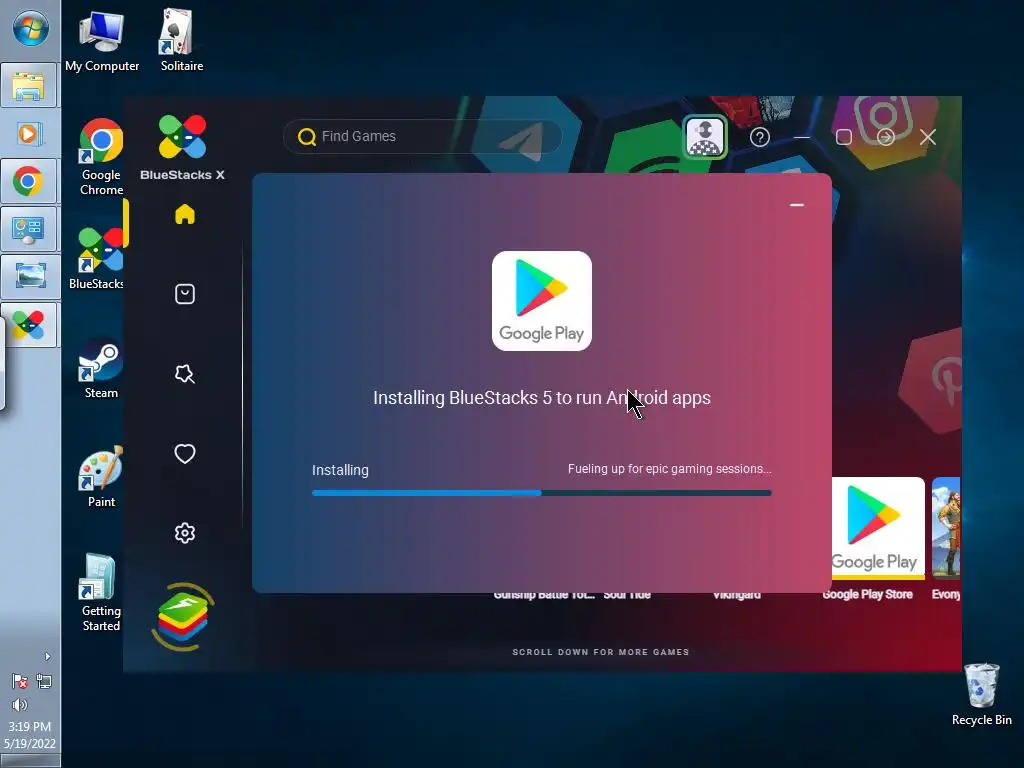Select the BlueStacks X taskbar button
This screenshot has width=1024, height=768.
pos(29,325)
